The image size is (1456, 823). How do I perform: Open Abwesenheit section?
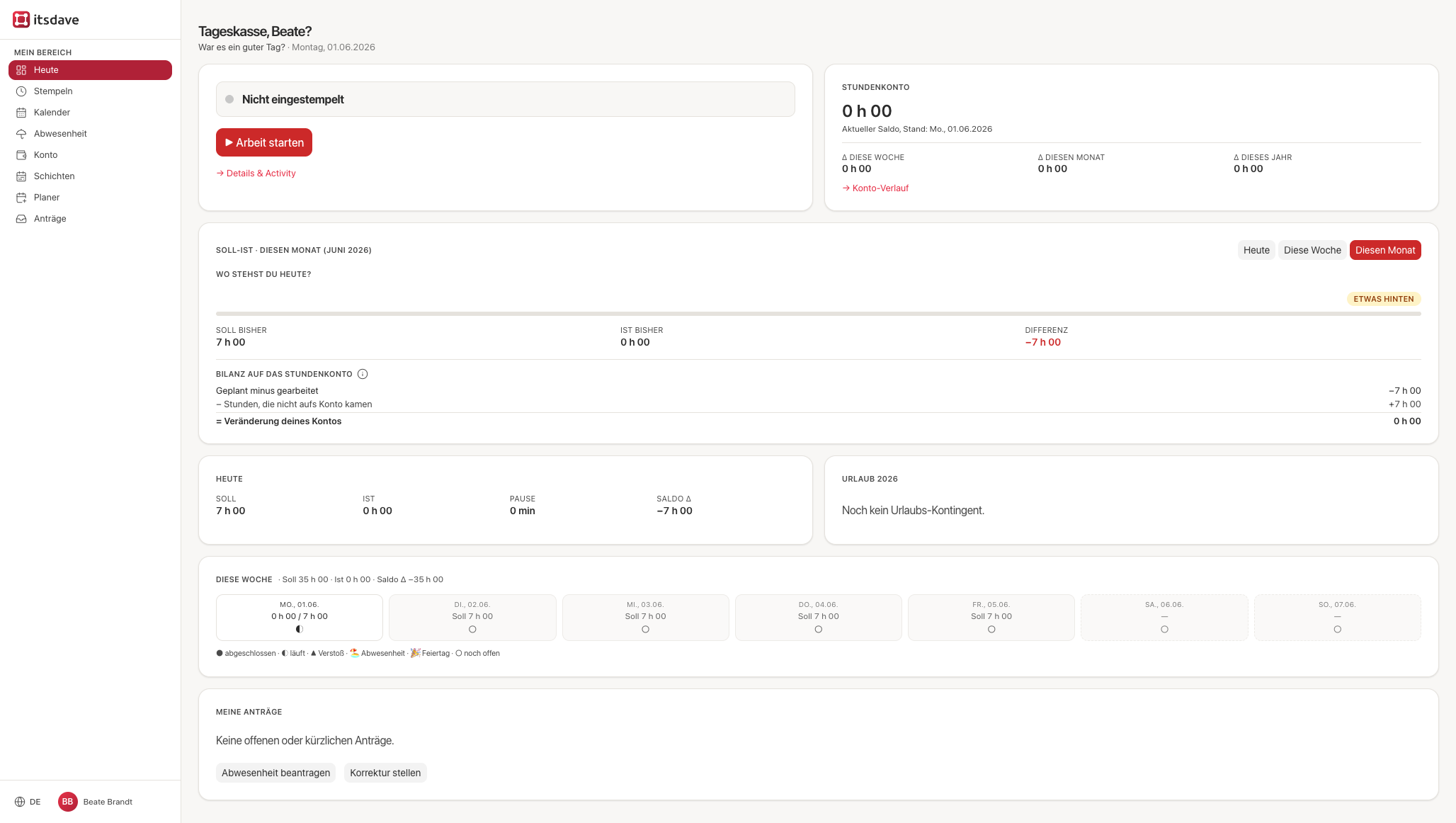pyautogui.click(x=90, y=134)
